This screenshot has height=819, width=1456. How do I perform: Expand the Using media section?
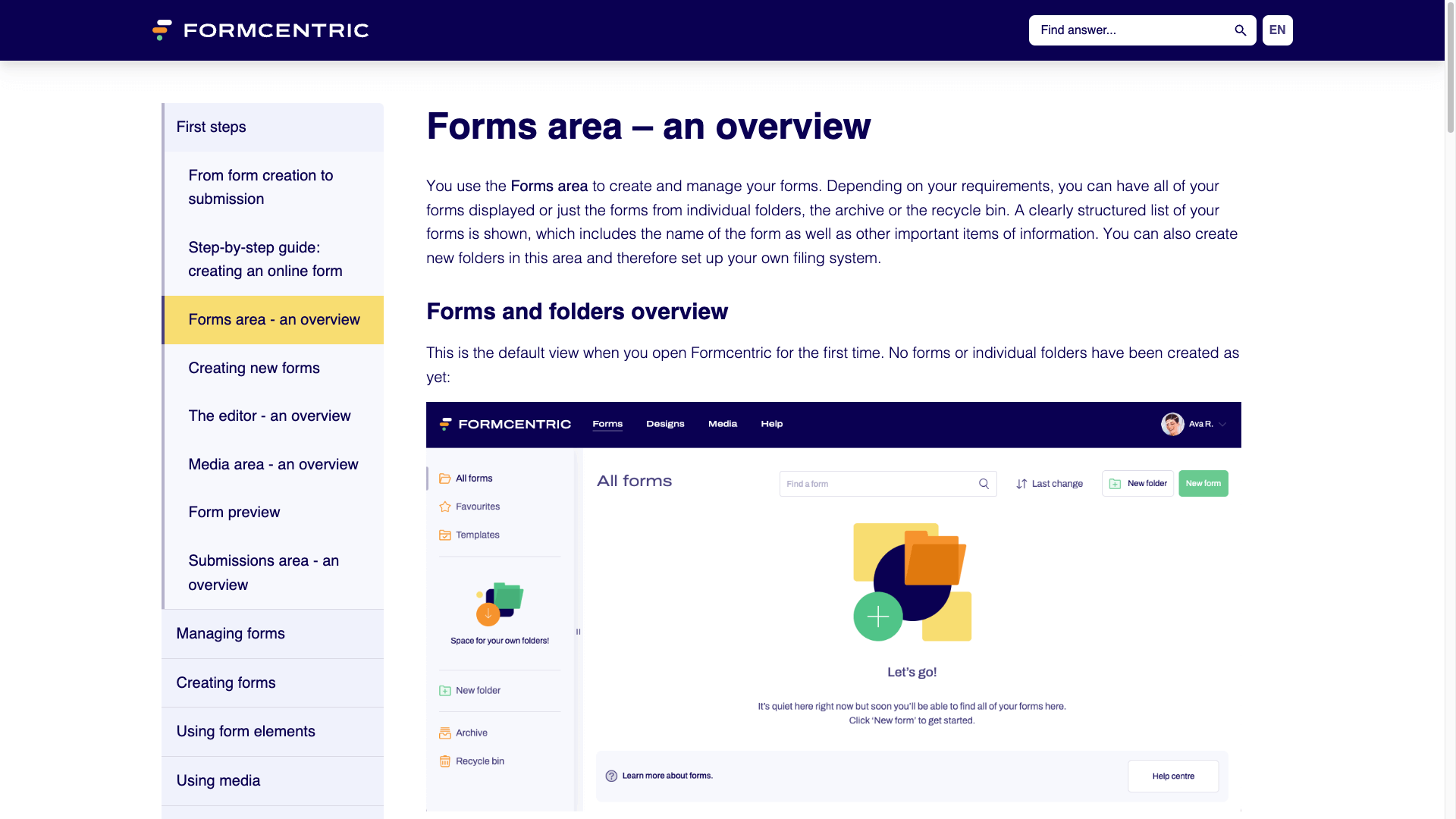(x=218, y=780)
